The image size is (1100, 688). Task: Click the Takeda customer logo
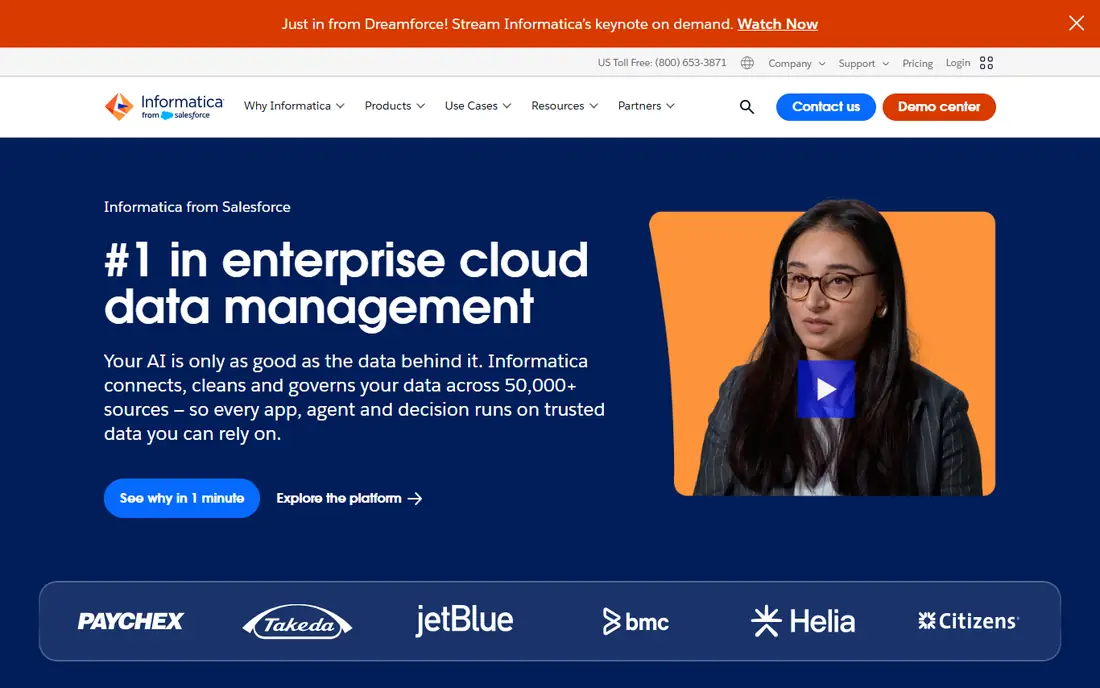[297, 621]
